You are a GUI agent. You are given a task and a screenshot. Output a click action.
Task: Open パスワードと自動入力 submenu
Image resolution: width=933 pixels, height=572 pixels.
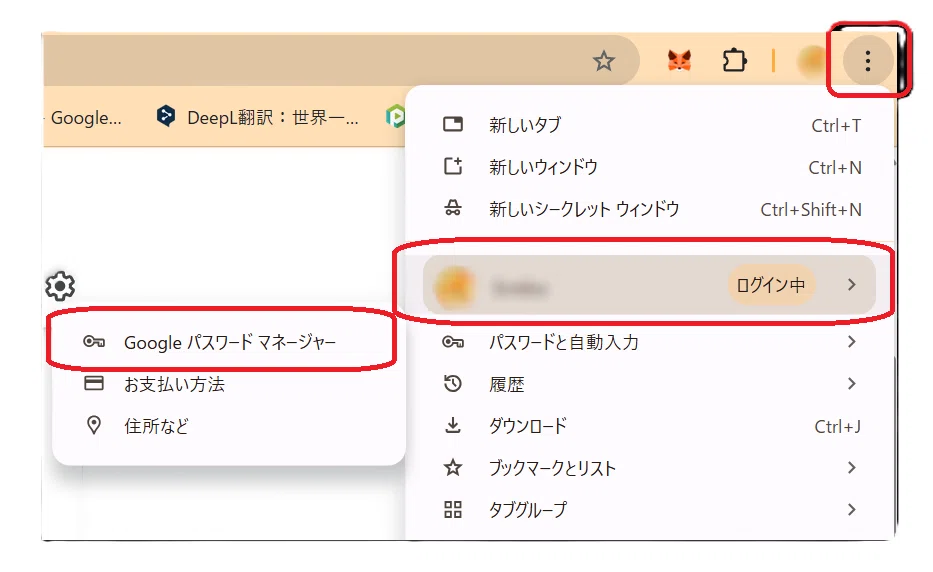click(652, 342)
